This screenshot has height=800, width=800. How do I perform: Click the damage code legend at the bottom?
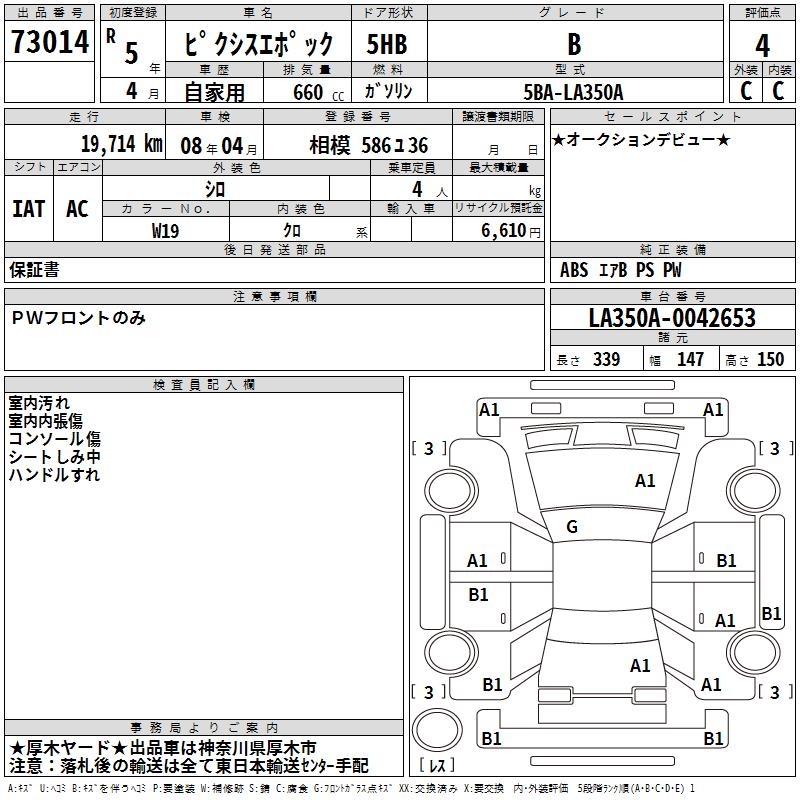click(x=351, y=789)
